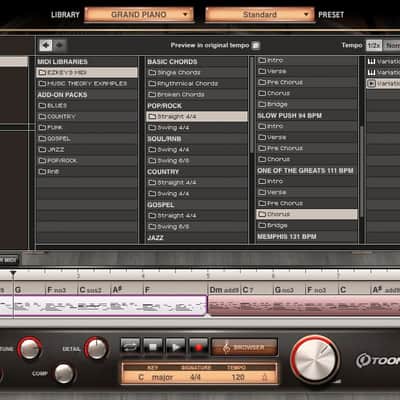
Task: Open the Funk add-on pack folder
Action: (87, 128)
